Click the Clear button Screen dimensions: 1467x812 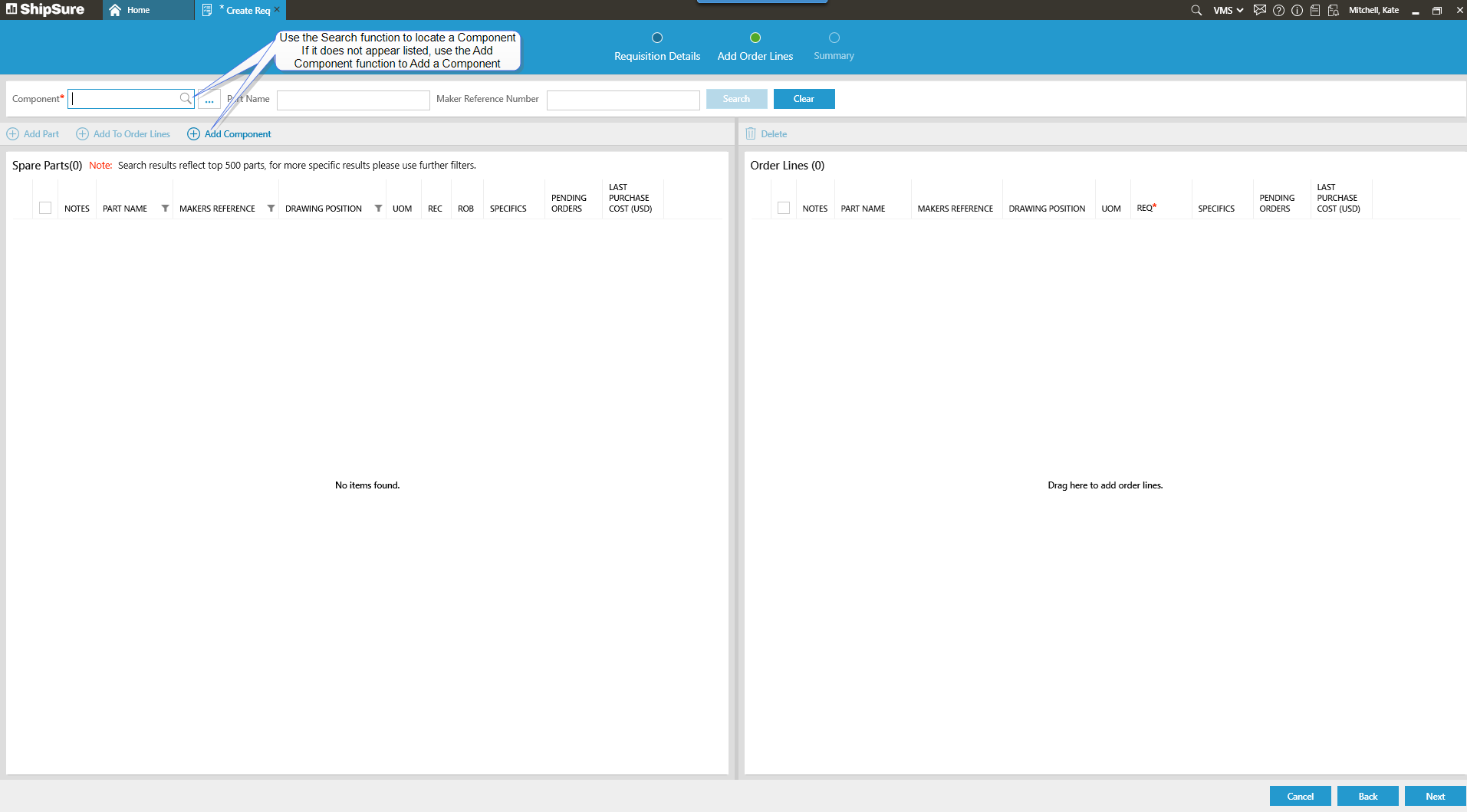pyautogui.click(x=804, y=99)
